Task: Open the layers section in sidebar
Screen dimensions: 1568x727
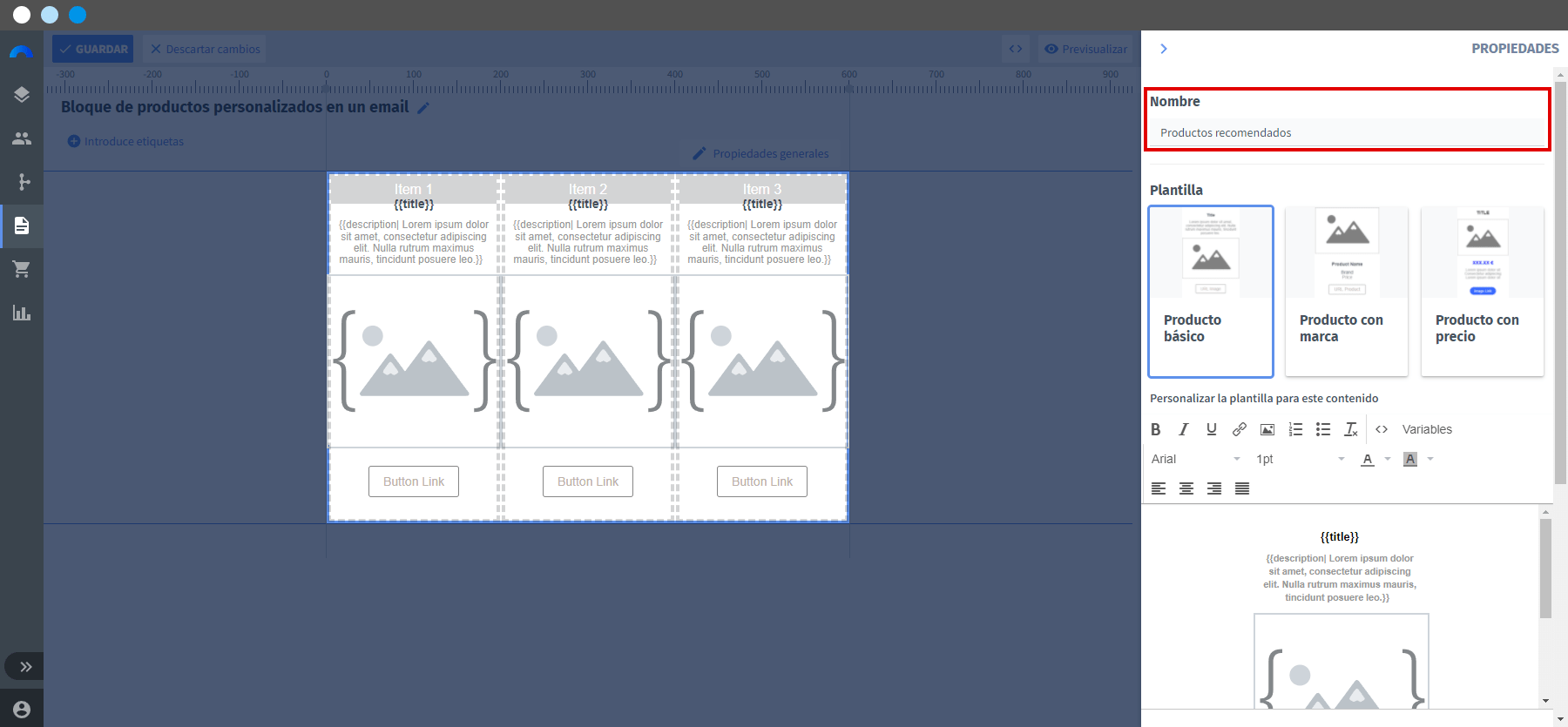Action: [x=22, y=95]
